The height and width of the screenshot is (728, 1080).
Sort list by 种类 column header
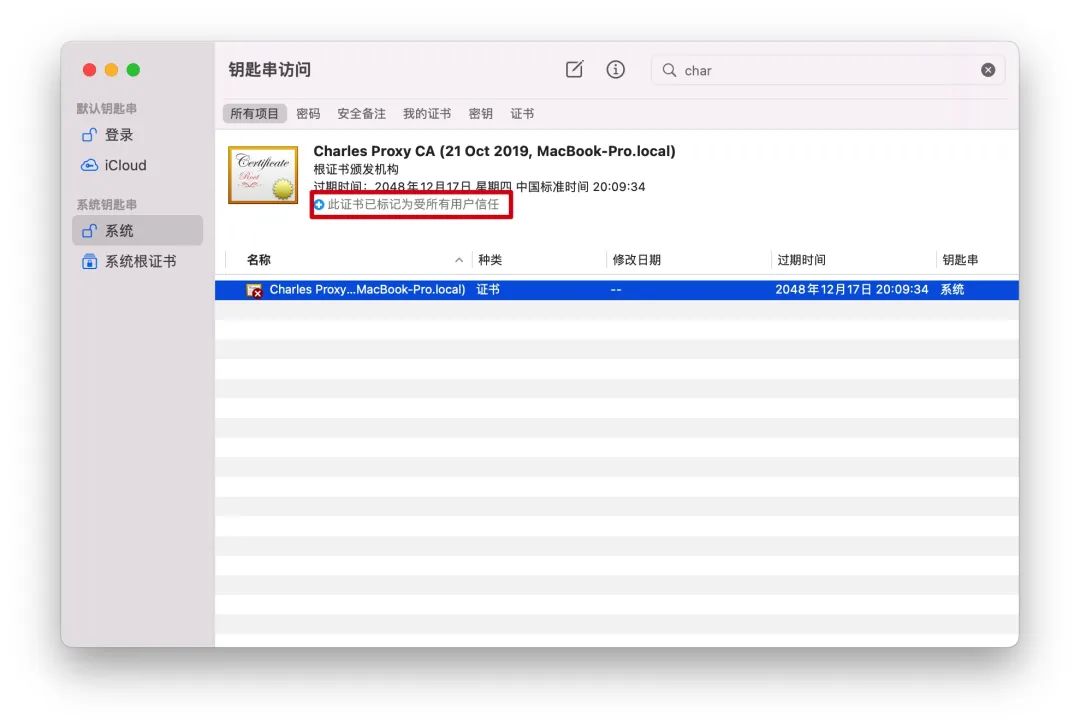(x=490, y=260)
